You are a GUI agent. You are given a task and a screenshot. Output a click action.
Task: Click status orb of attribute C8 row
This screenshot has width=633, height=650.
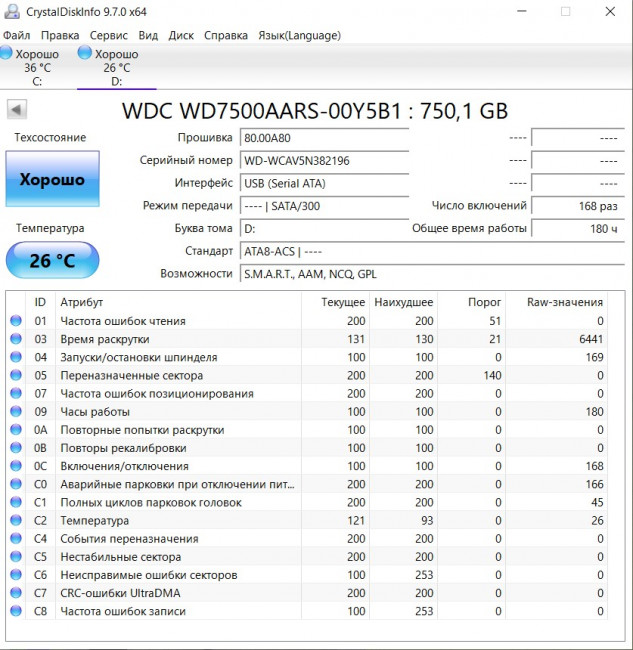point(16,611)
